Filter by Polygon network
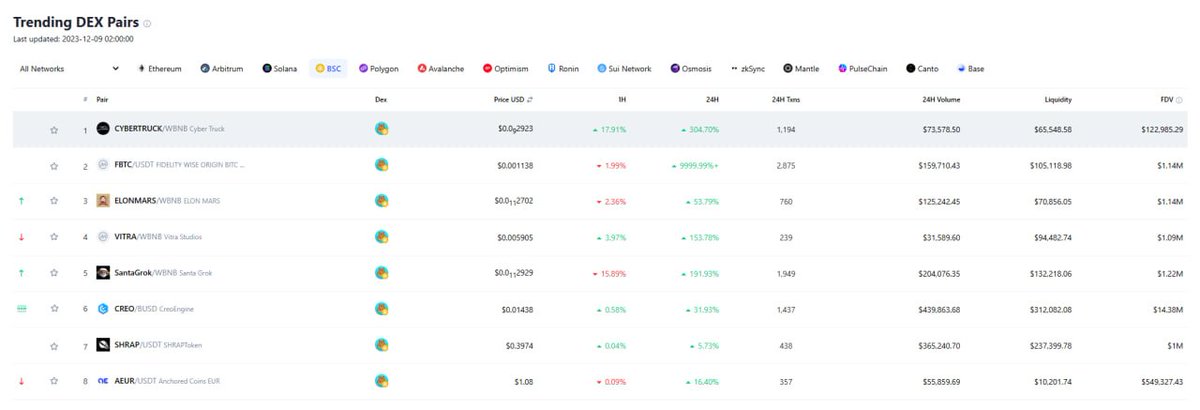The height and width of the screenshot is (410, 1200). [x=379, y=69]
